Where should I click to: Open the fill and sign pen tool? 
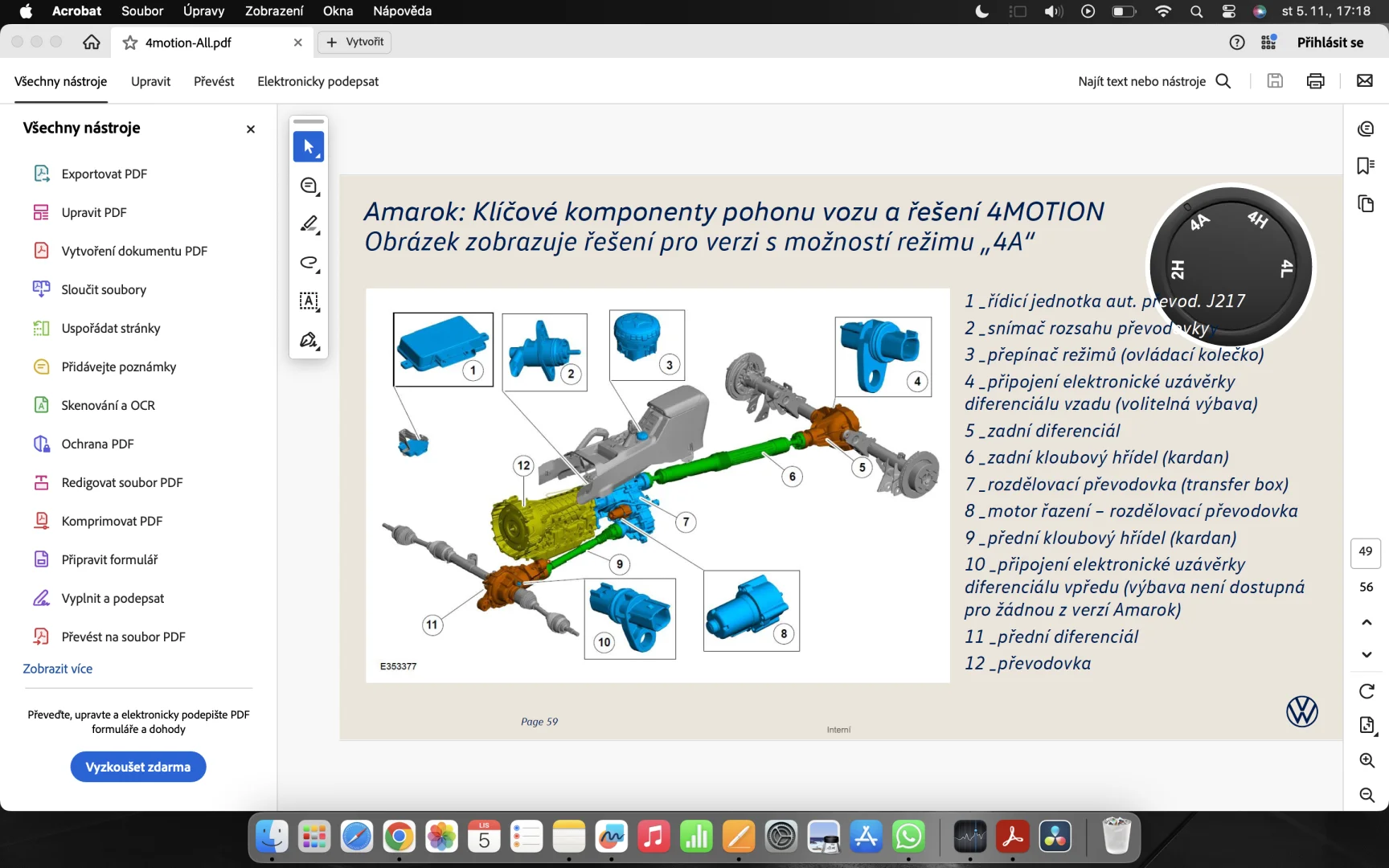309,340
